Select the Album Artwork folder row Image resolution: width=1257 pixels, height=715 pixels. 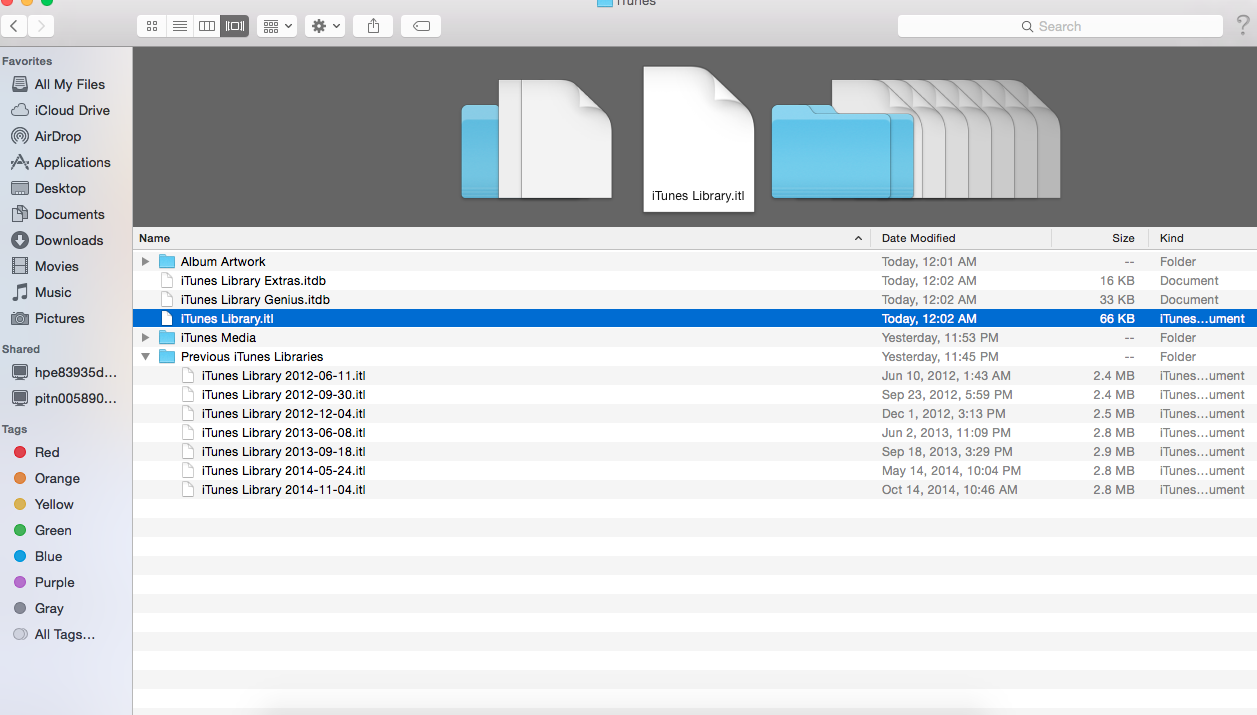pyautogui.click(x=695, y=261)
